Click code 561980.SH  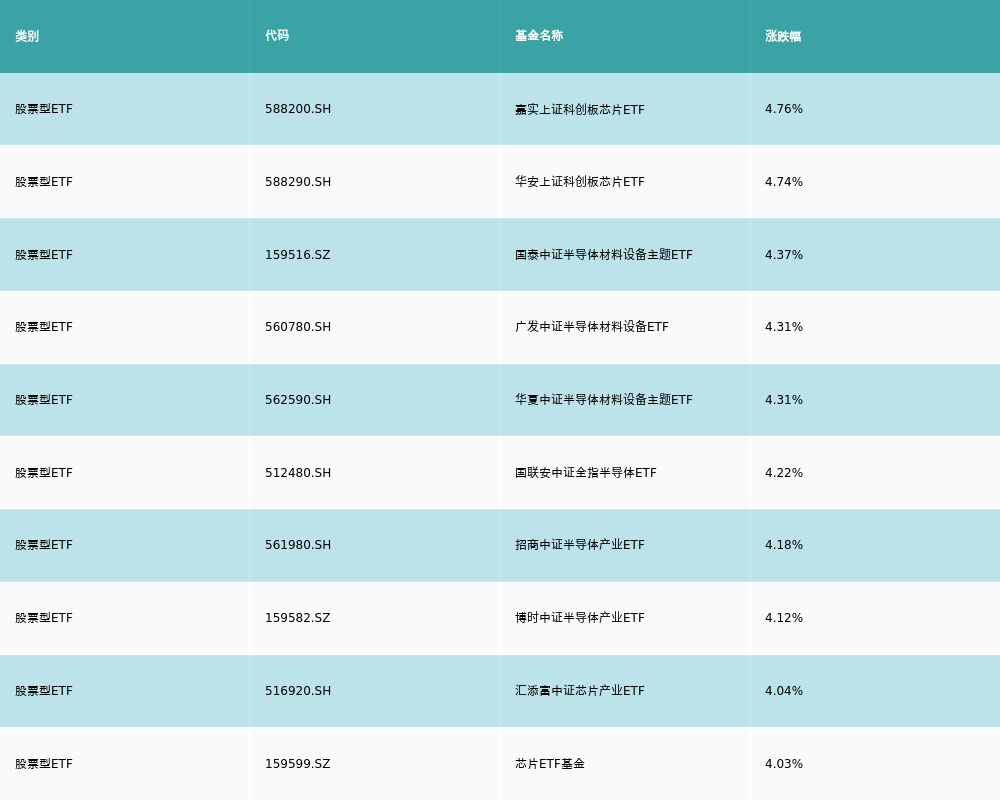(297, 545)
